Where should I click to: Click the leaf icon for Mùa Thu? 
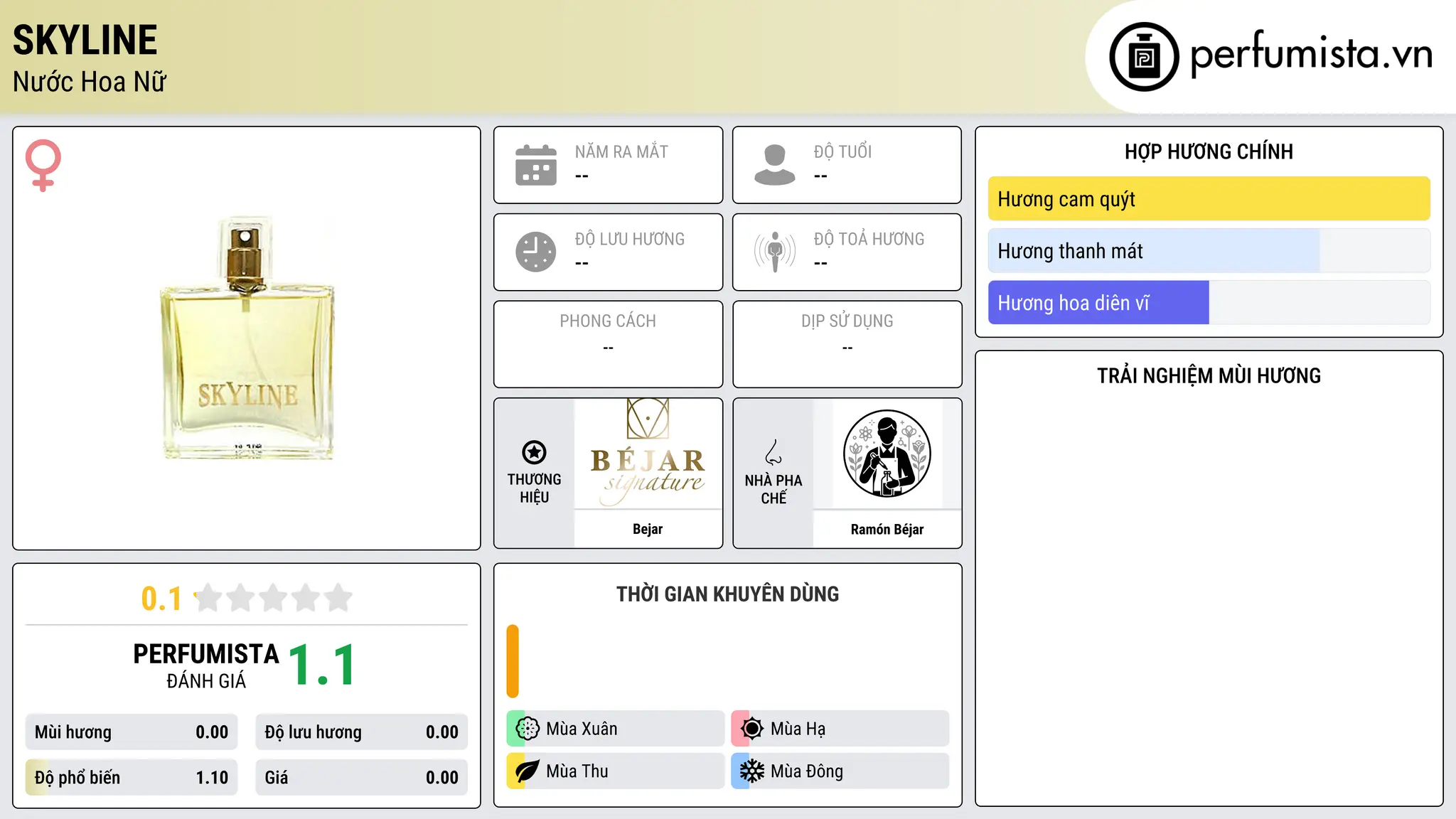pyautogui.click(x=528, y=771)
